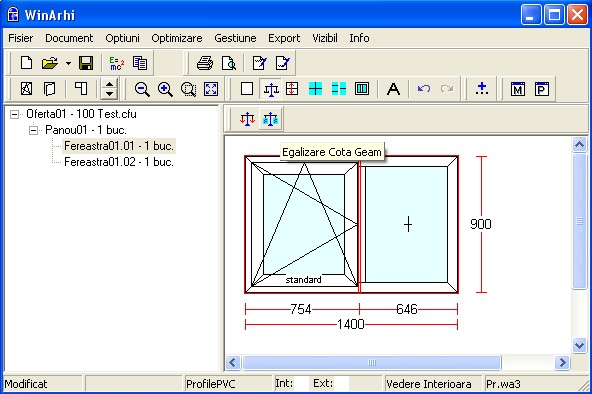Click the Redo arrow icon
This screenshot has width=592, height=394.
point(447,89)
